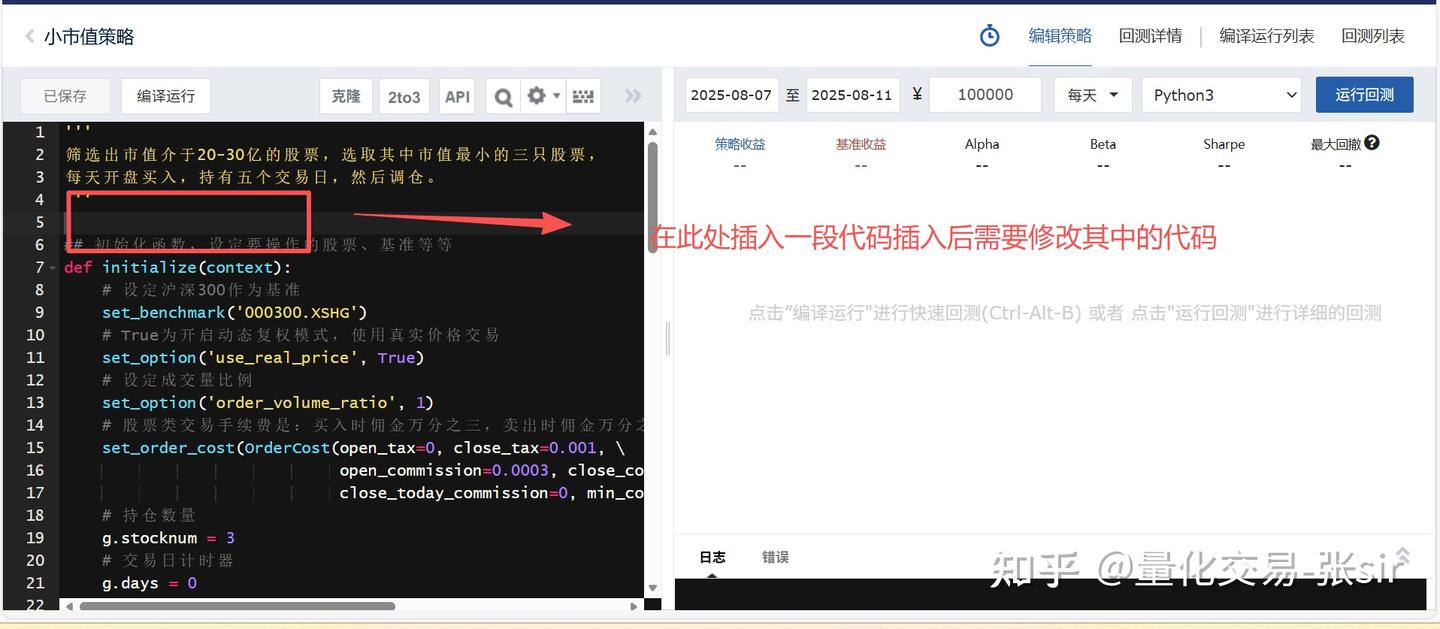Expand the settings gear dropdown arrow
This screenshot has height=629, width=1440.
click(x=557, y=95)
